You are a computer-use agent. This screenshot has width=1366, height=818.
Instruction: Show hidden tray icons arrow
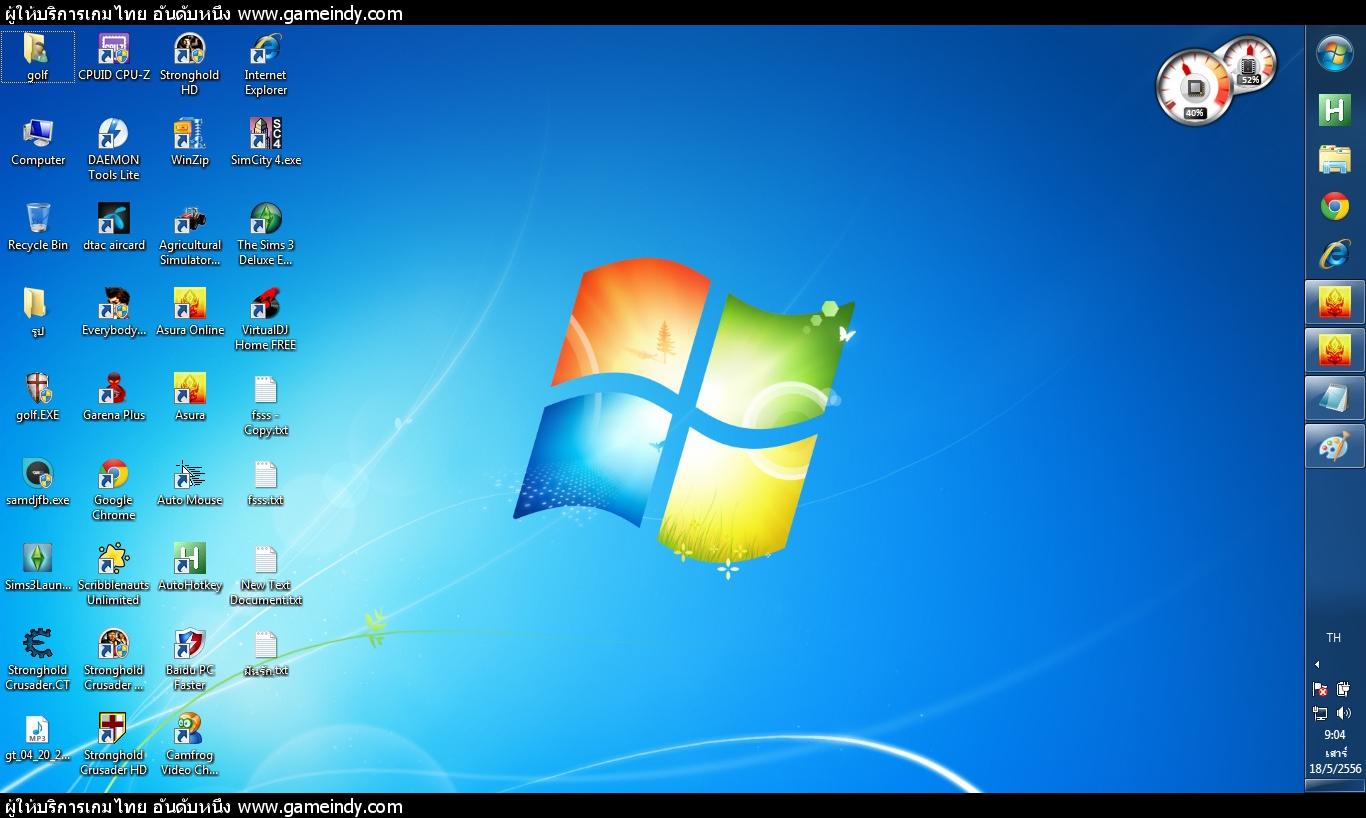click(1317, 665)
